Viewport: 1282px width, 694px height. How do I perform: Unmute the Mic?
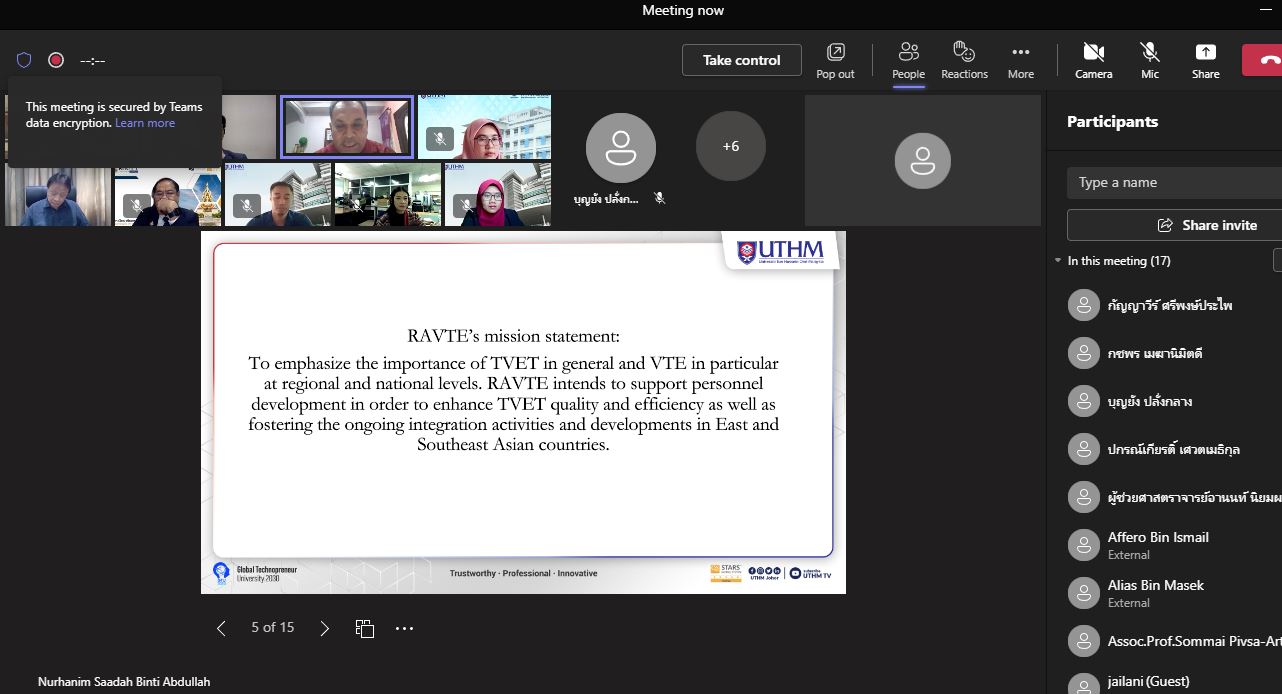coord(1150,60)
